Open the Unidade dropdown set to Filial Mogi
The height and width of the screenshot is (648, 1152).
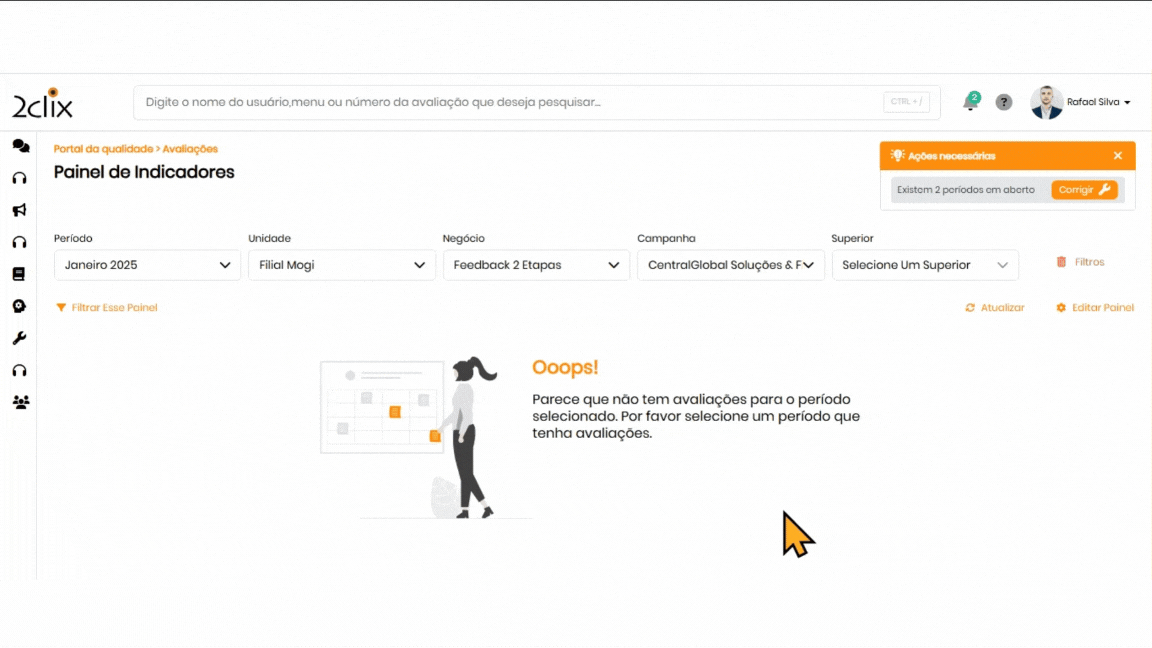click(x=341, y=265)
